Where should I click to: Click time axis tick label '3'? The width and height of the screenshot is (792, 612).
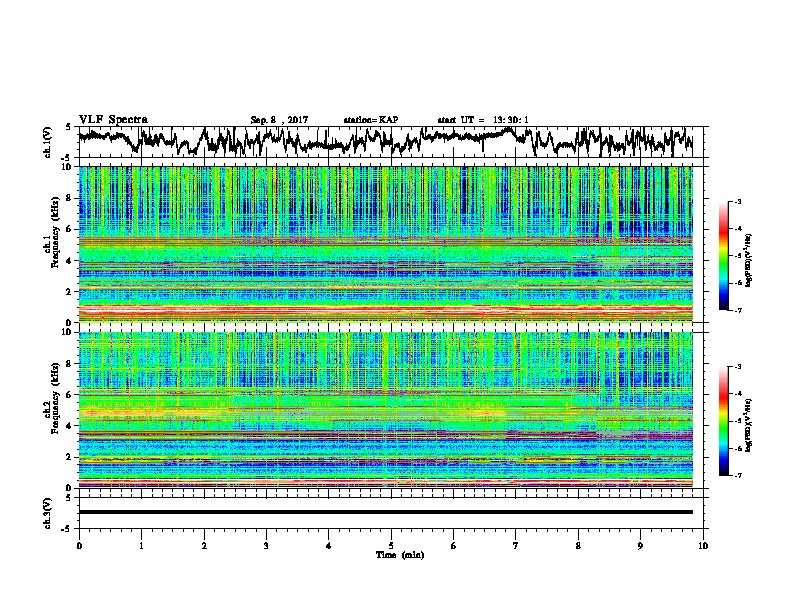point(266,546)
